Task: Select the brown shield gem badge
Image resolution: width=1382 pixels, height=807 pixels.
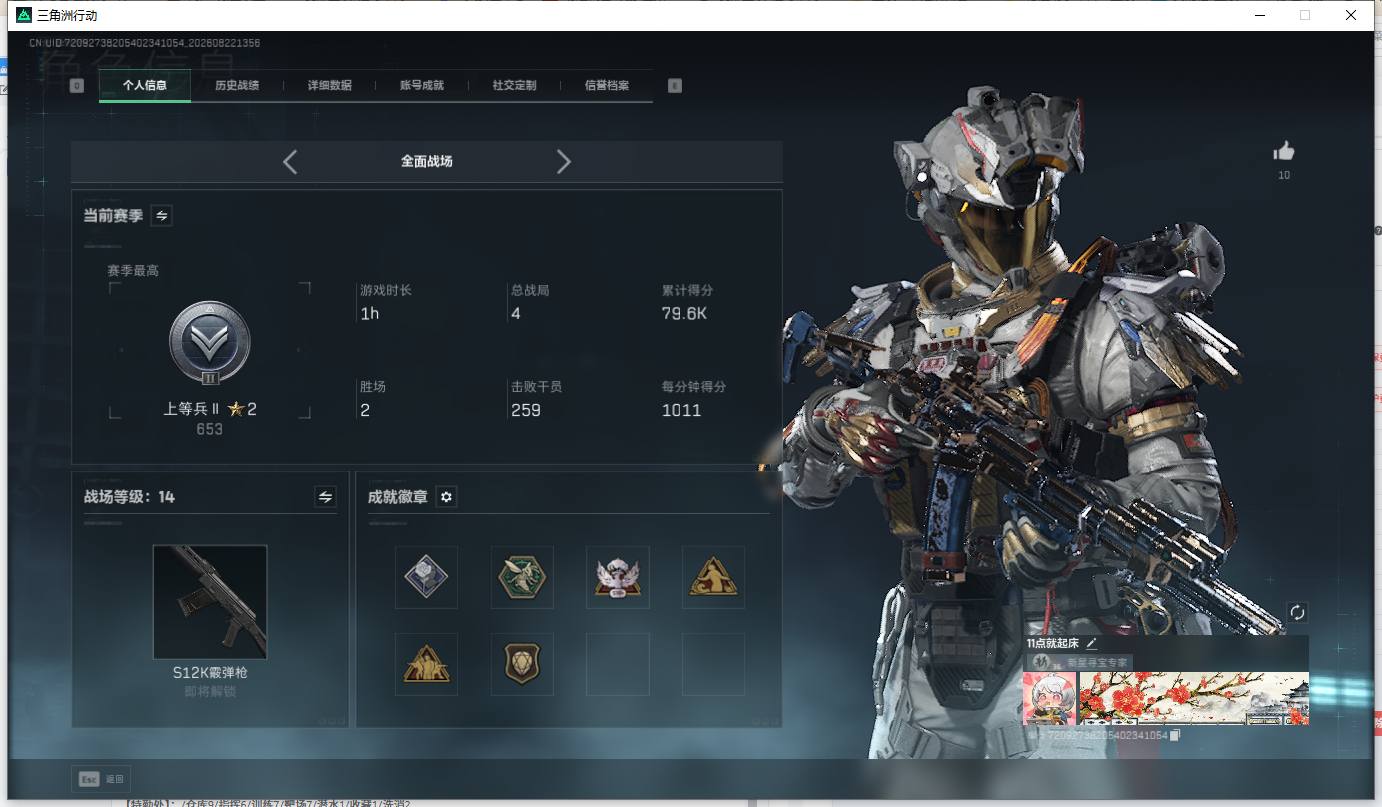Action: 522,664
